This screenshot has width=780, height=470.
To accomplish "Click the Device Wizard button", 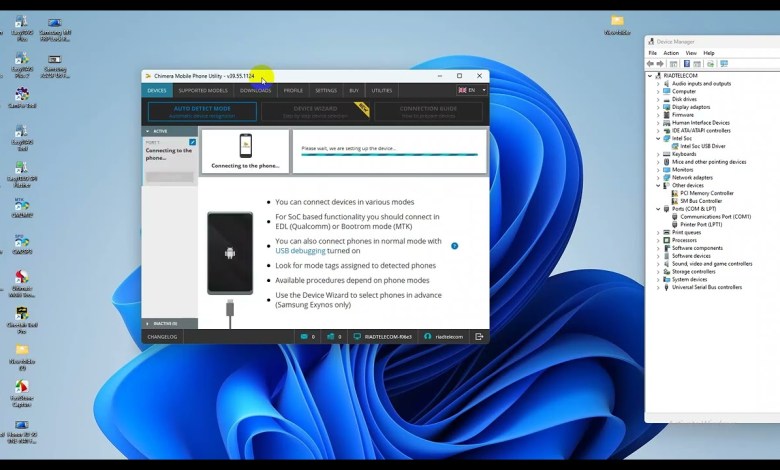I will (315, 111).
